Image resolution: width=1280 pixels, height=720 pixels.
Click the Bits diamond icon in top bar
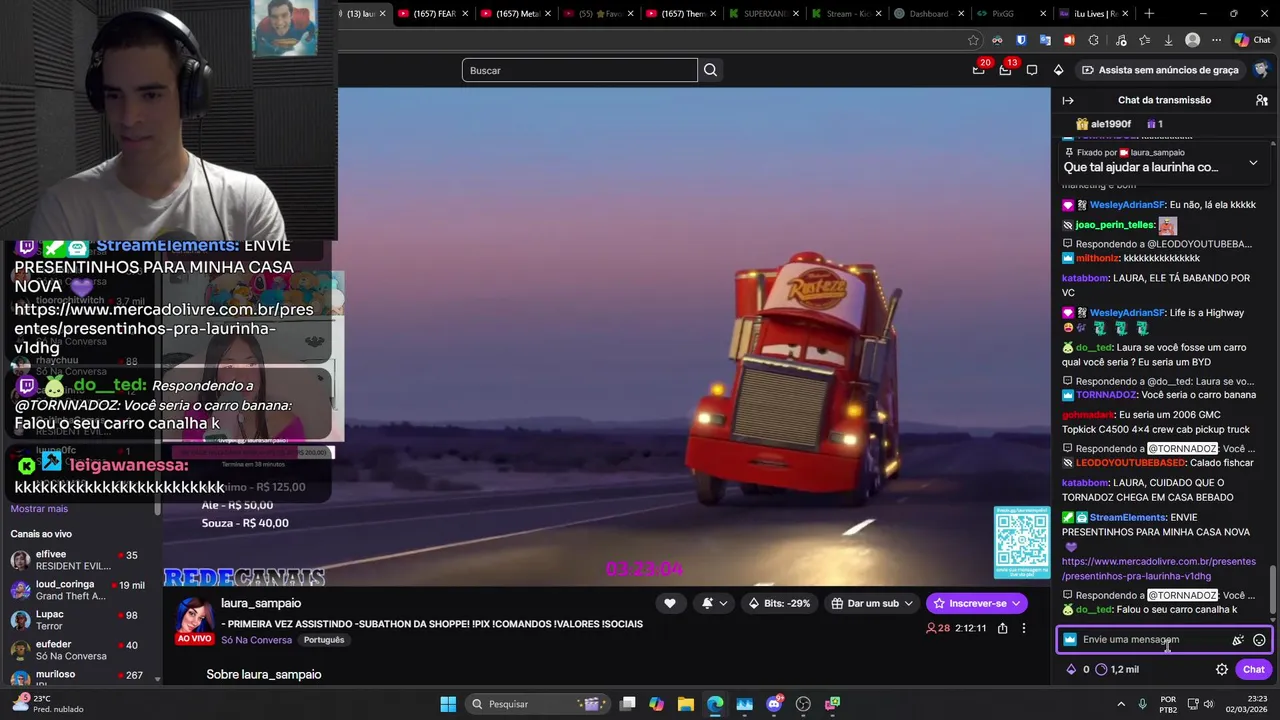coord(1058,70)
